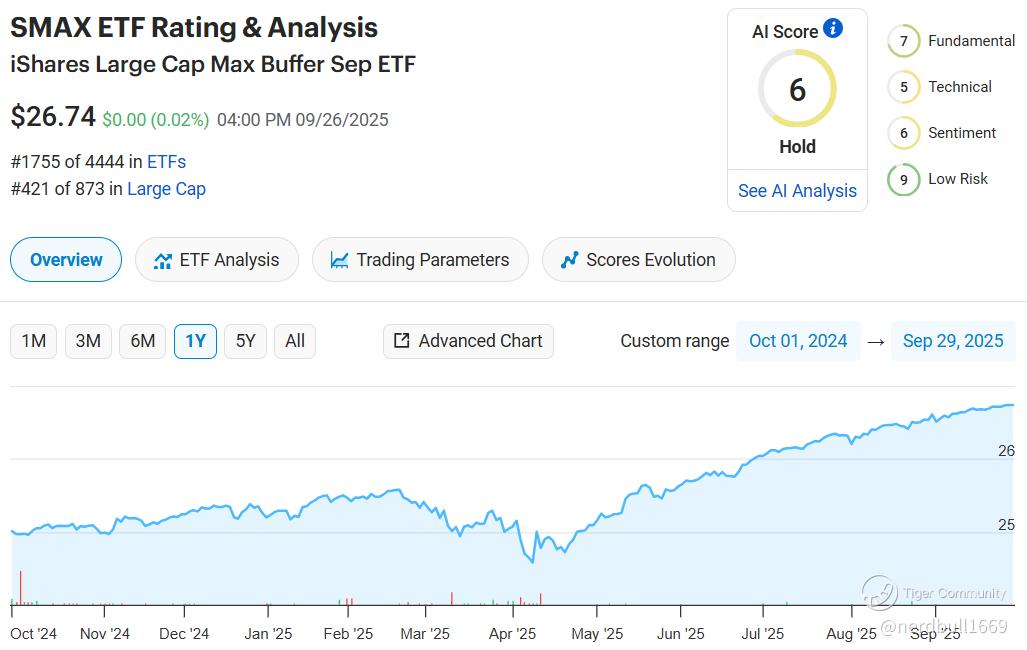Click the Technical score circle showing 5
This screenshot has width=1027, height=650.
click(x=904, y=88)
